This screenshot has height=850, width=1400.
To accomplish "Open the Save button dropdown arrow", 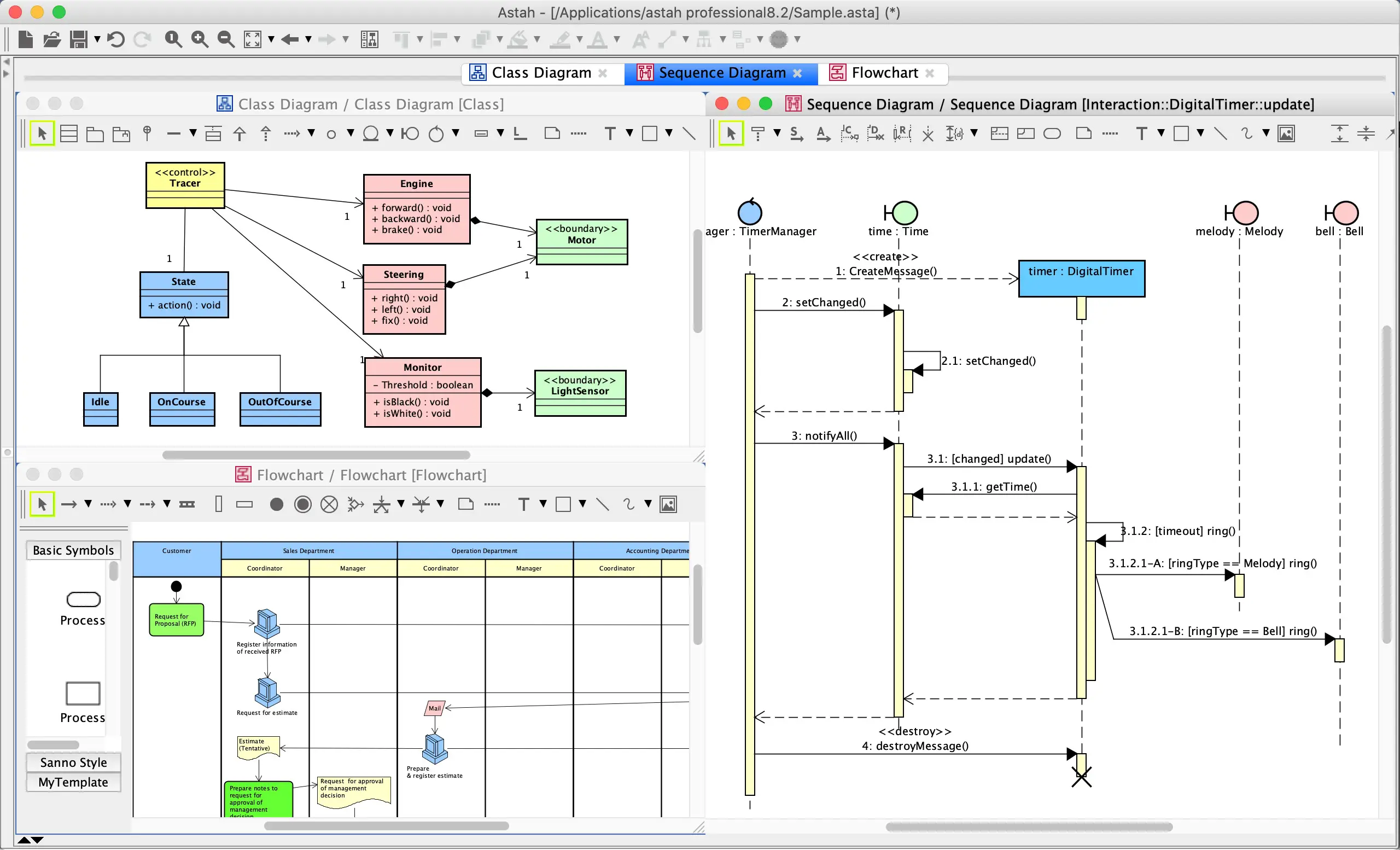I will [x=97, y=39].
